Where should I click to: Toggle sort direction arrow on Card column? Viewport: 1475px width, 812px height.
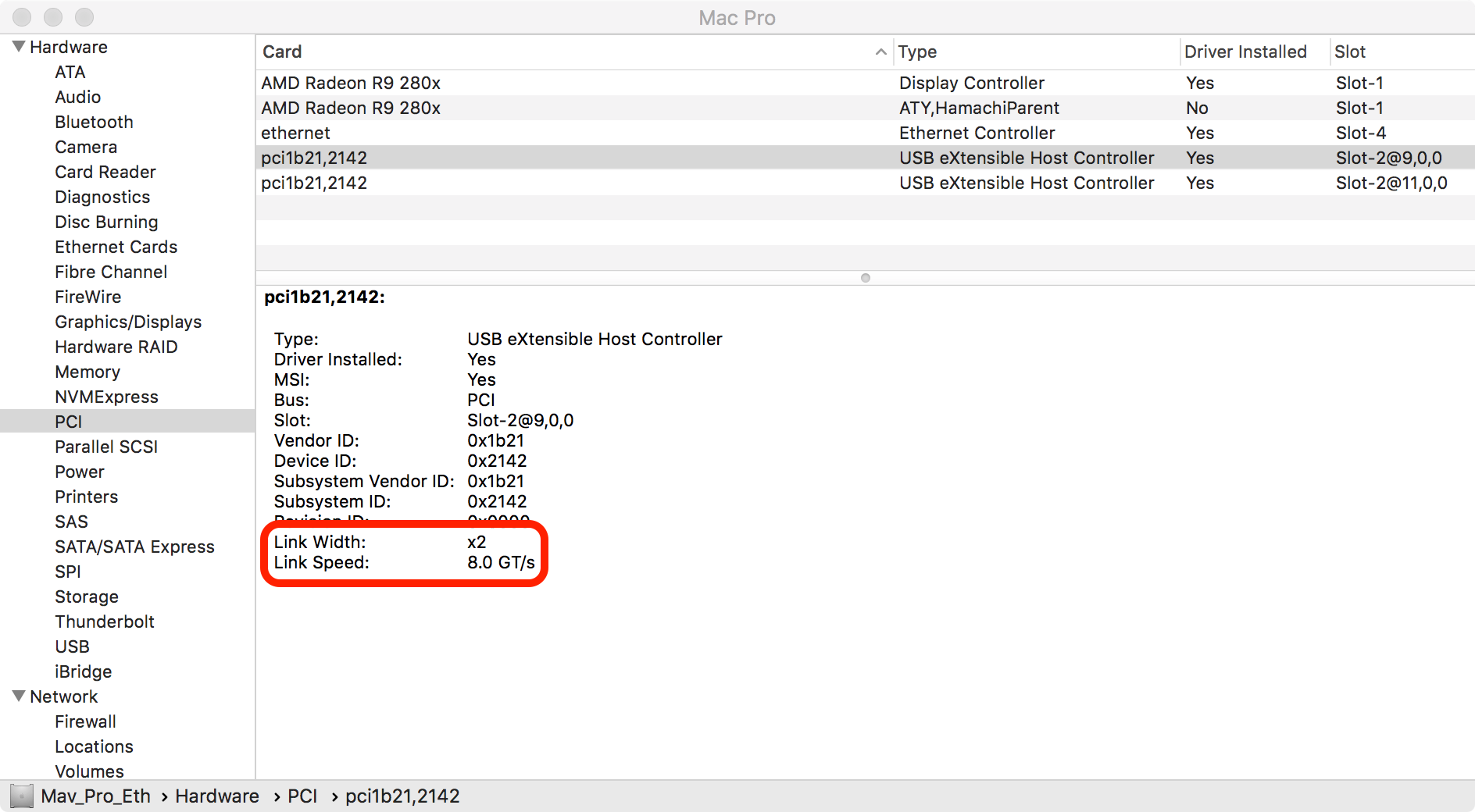point(880,52)
